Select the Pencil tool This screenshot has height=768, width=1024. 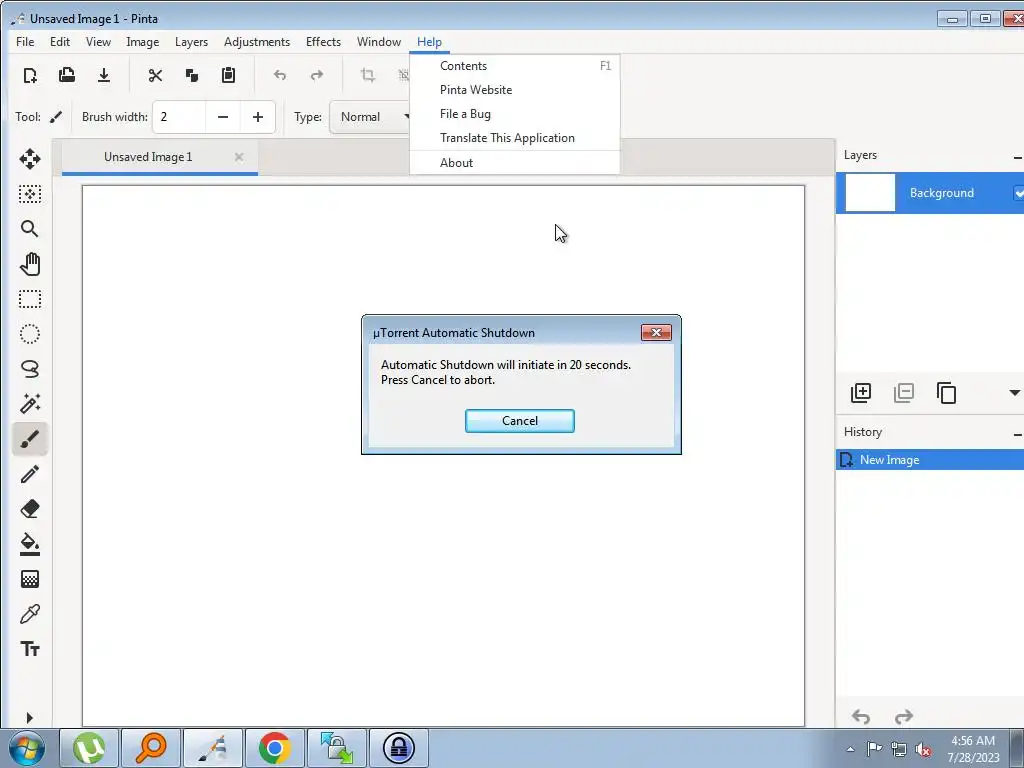29,474
